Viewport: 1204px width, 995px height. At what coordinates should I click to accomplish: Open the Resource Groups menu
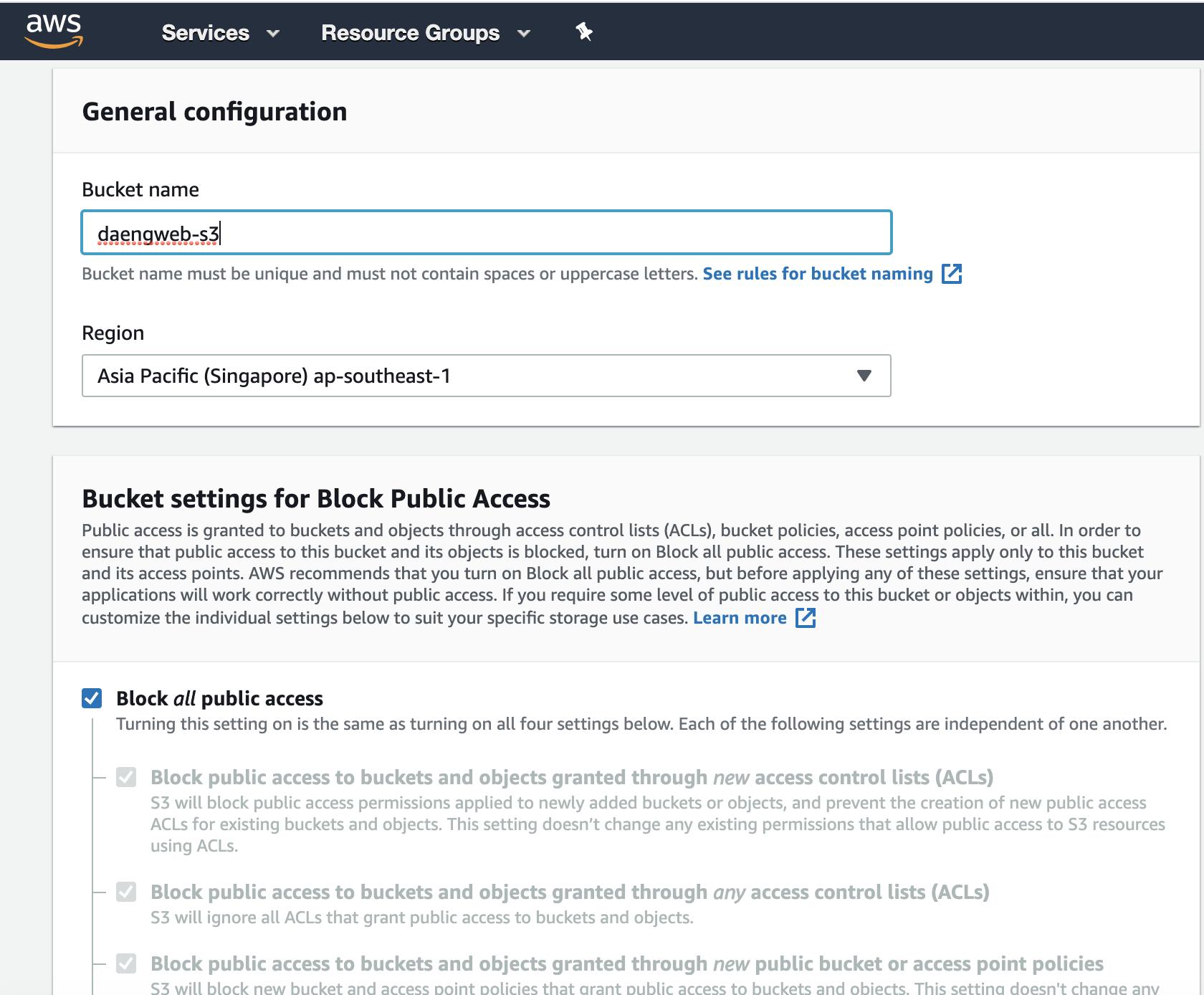pyautogui.click(x=410, y=33)
